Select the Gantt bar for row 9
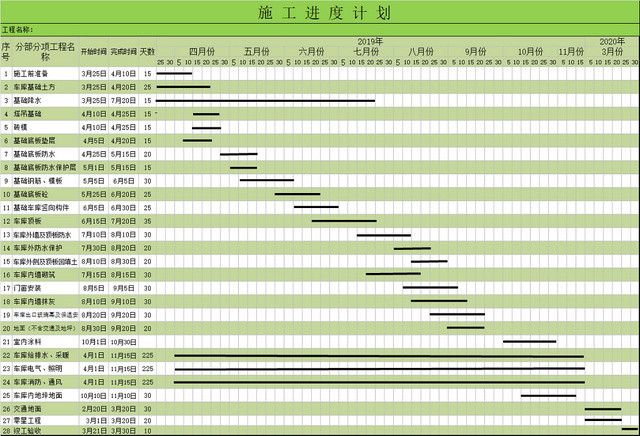The image size is (640, 436). point(267,180)
